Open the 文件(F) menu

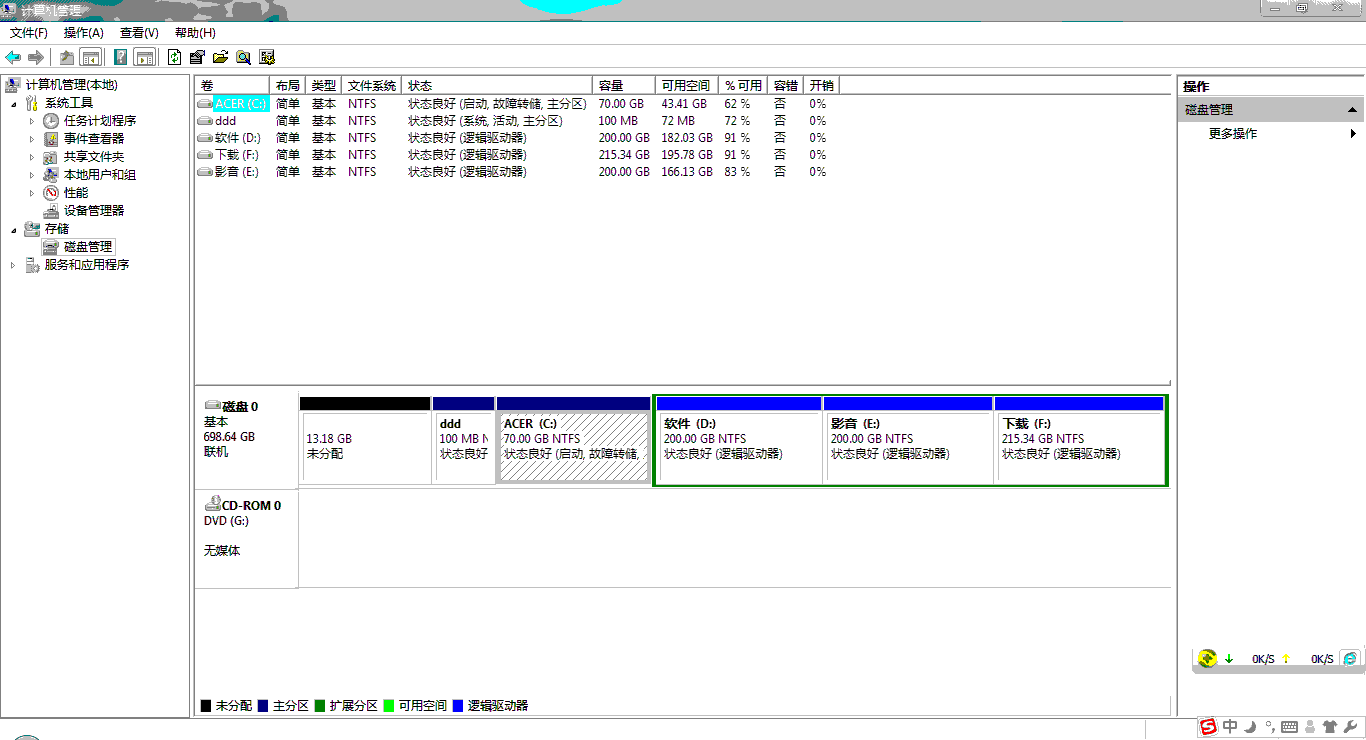click(x=29, y=33)
